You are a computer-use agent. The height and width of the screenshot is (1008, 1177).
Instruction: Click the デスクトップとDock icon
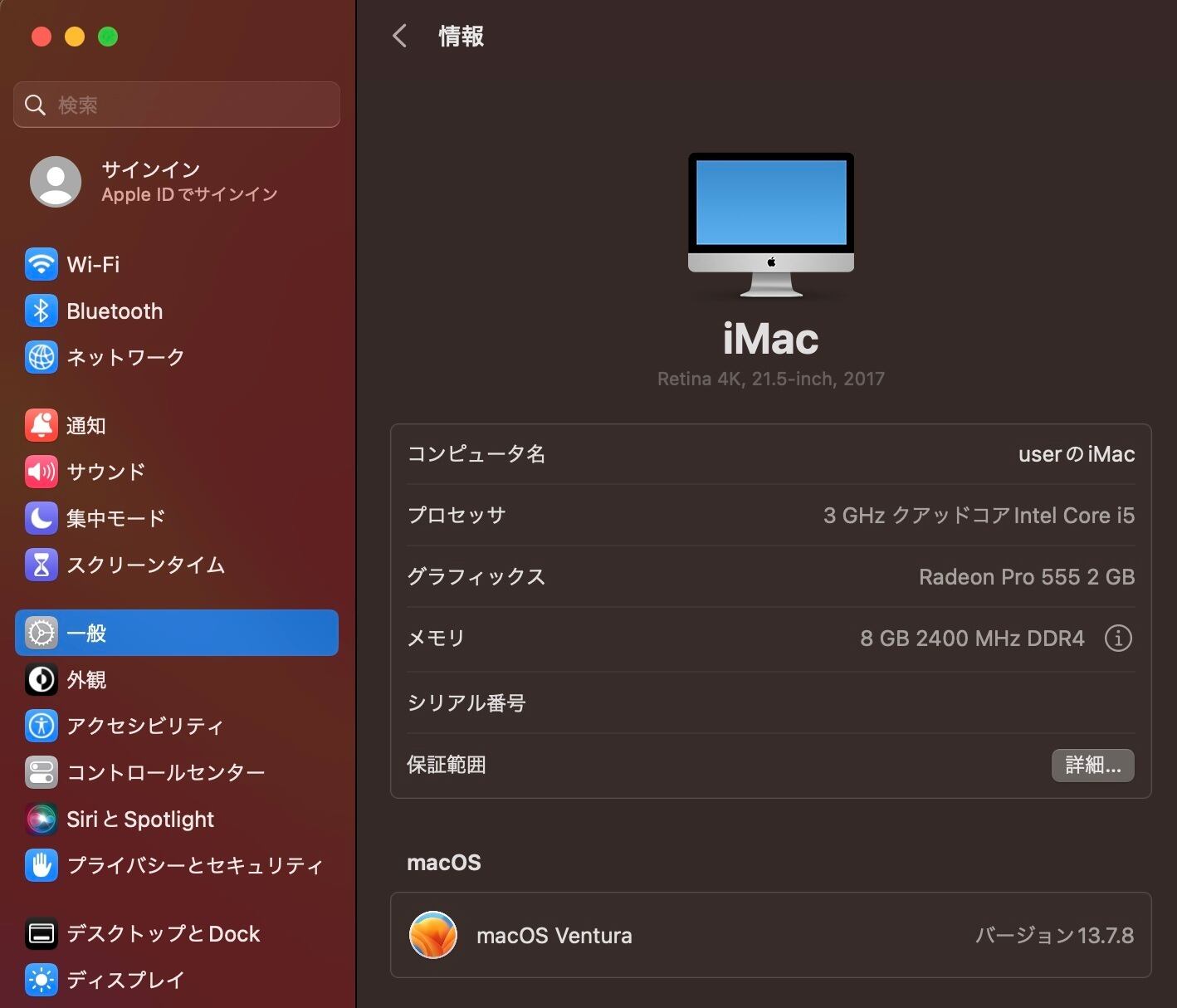pos(42,933)
